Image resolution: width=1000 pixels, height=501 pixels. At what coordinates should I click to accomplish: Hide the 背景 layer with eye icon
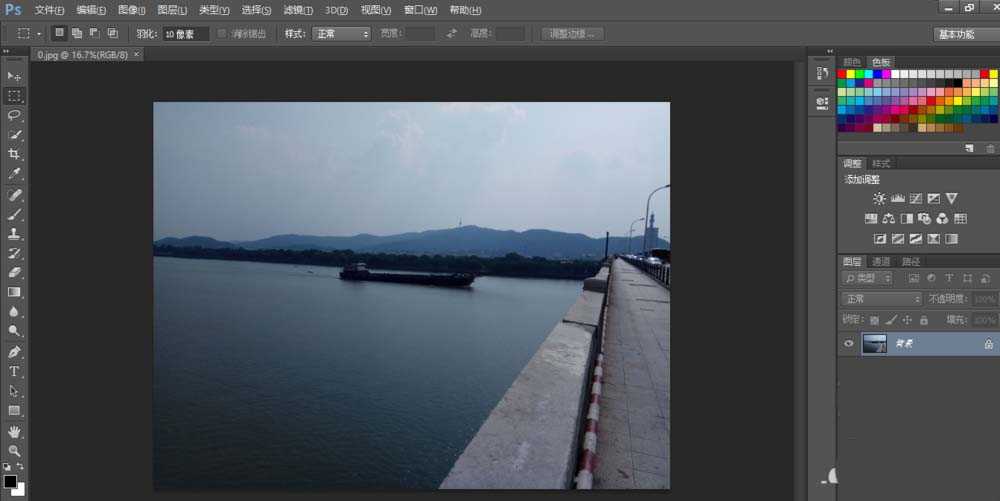[x=849, y=343]
